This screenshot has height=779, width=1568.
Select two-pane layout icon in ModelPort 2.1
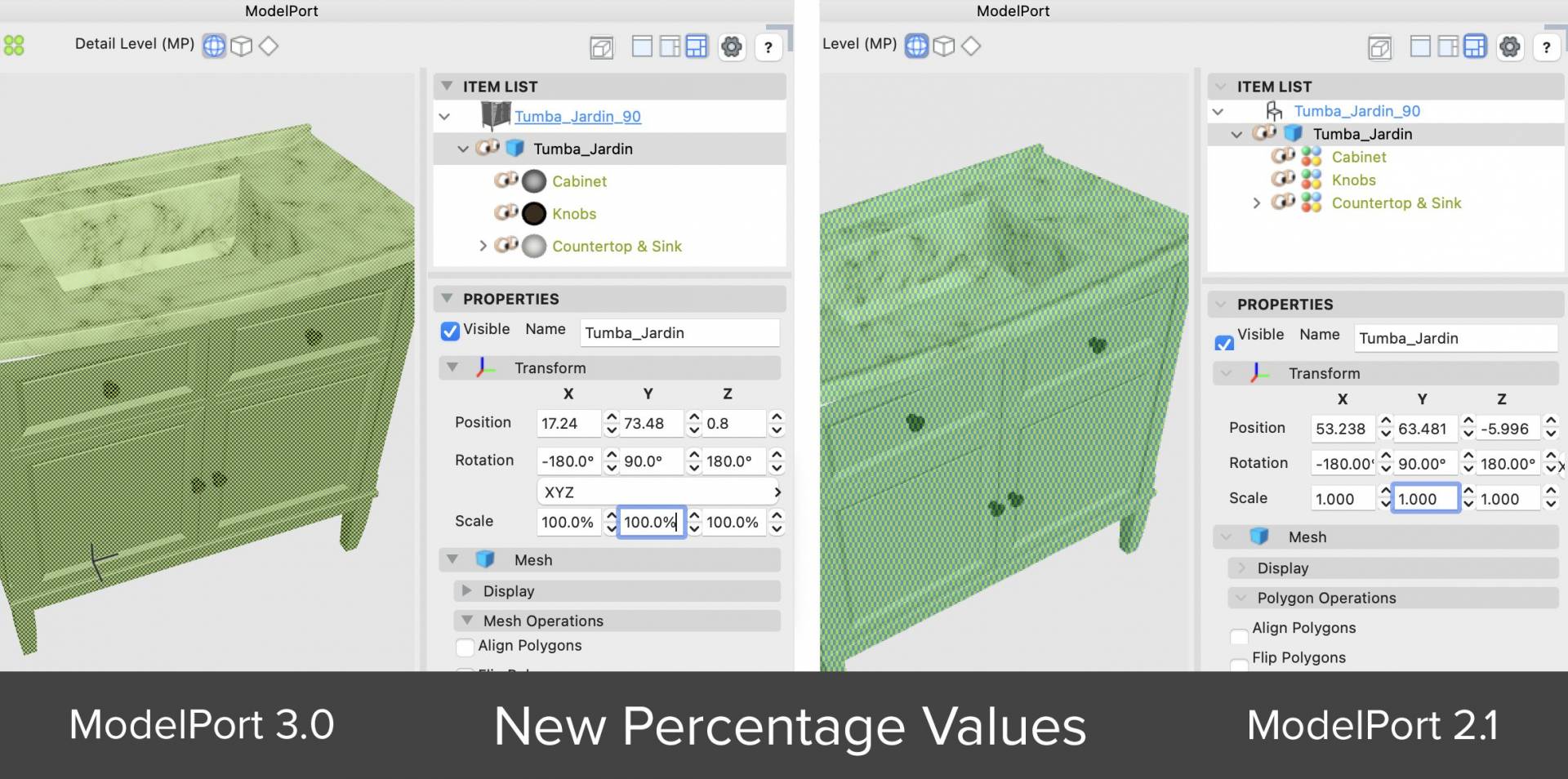tap(1448, 47)
